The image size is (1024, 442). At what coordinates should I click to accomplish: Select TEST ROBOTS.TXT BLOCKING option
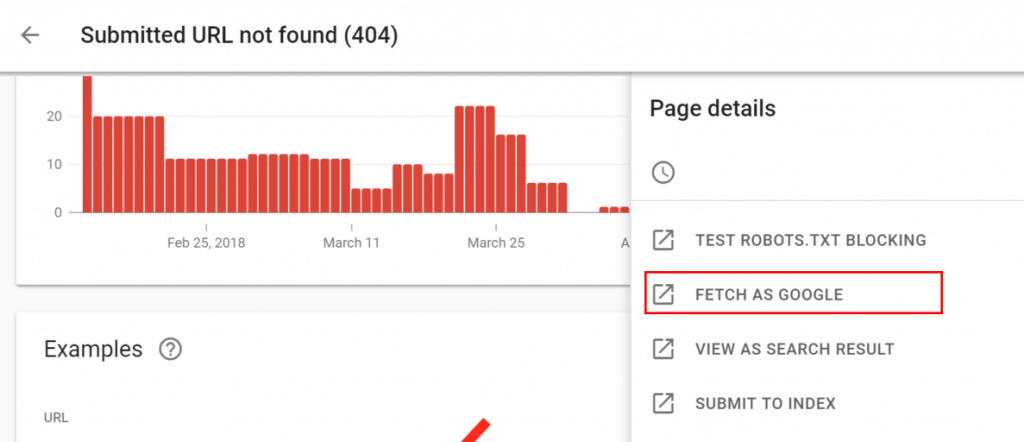pos(810,240)
